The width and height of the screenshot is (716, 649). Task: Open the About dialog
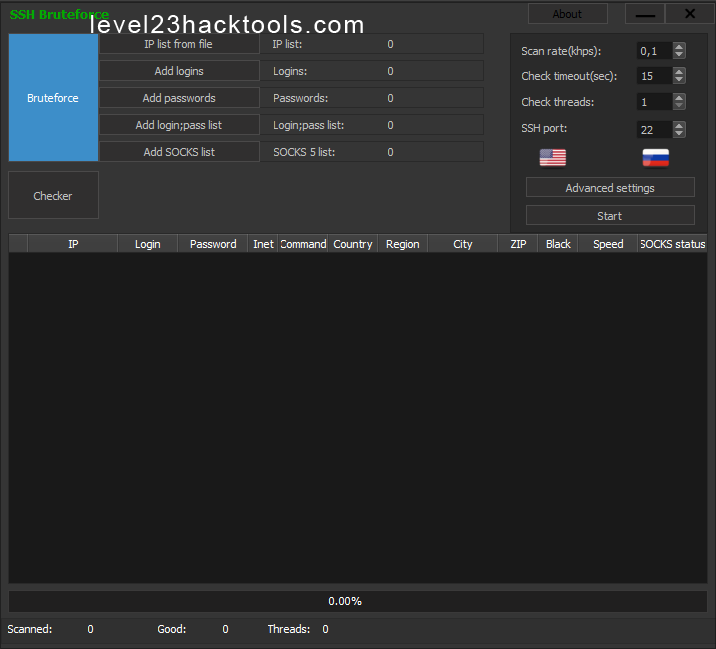[x=568, y=14]
